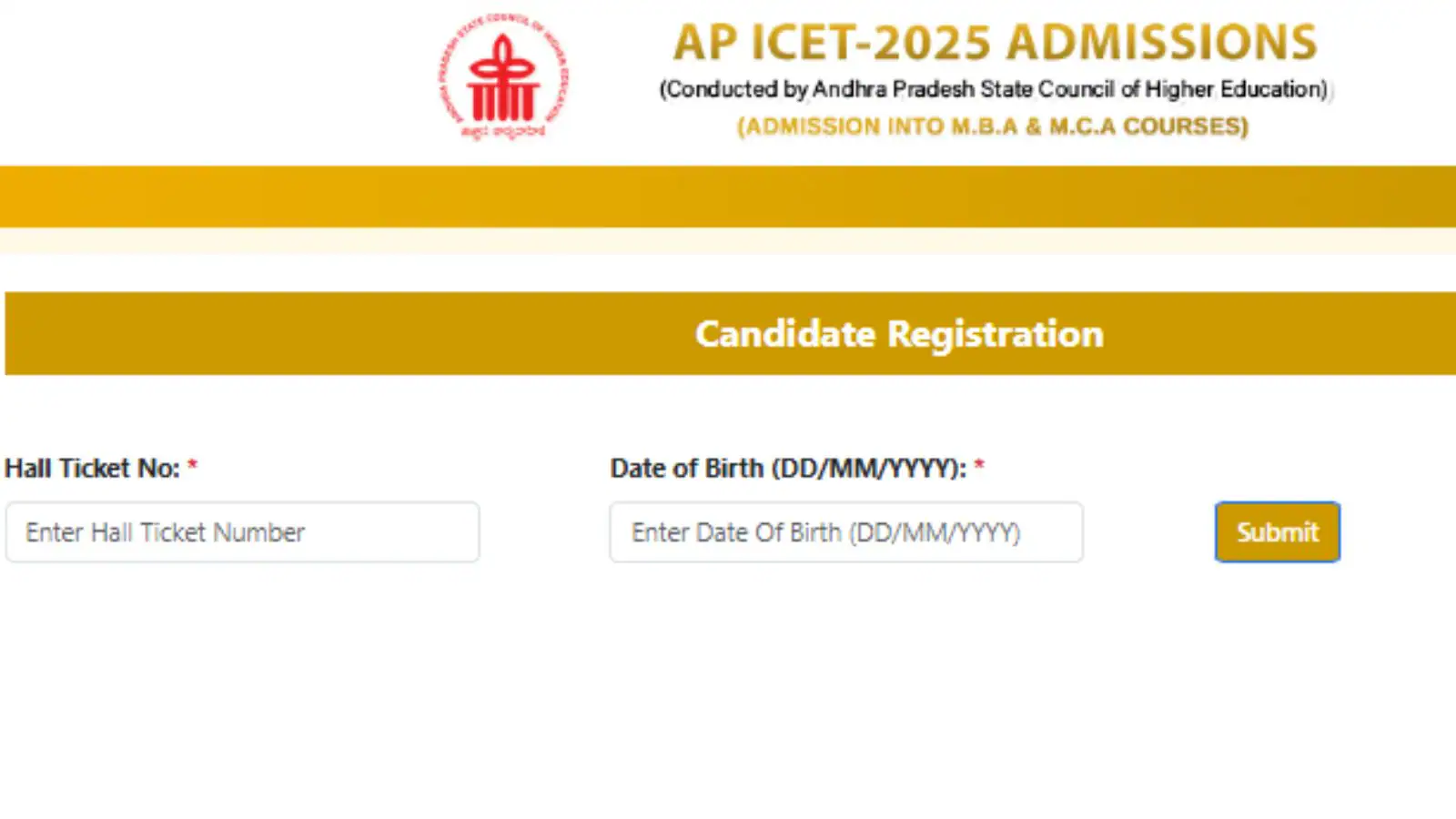Click the Hall Ticket No label
Viewport: 1456px width, 819px height.
click(92, 468)
